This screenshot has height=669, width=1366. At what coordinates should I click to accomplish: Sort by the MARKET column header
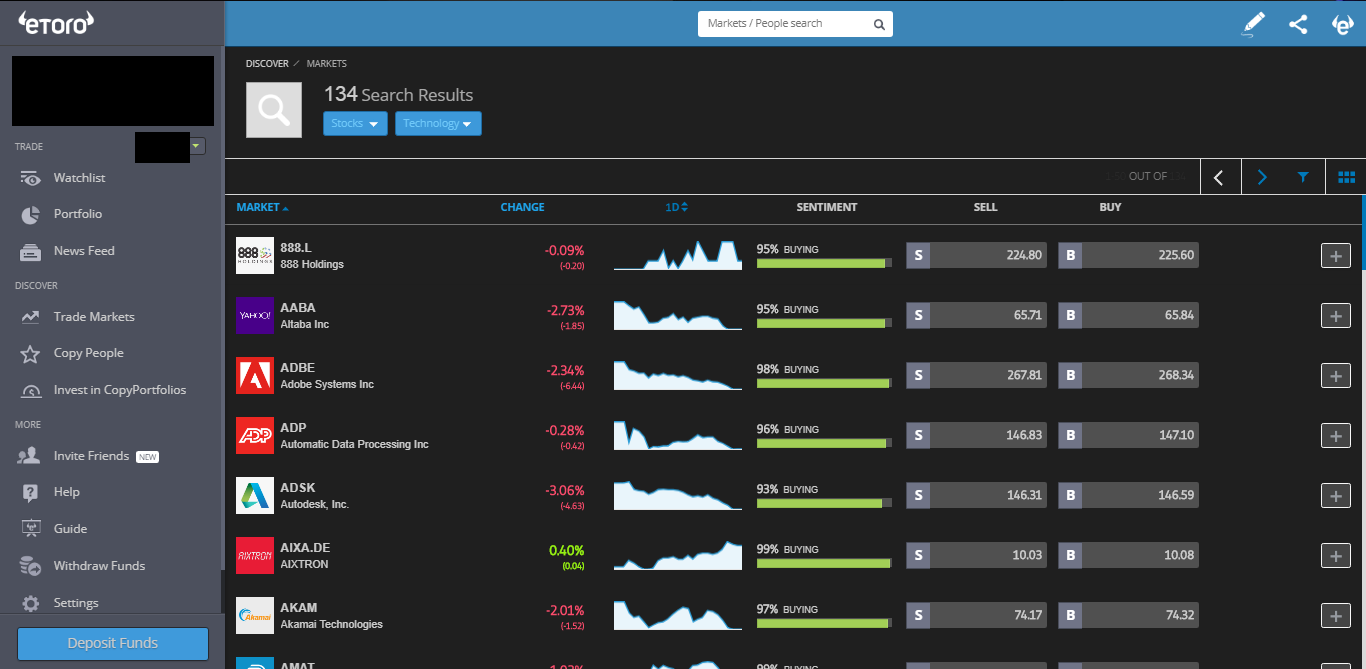pyautogui.click(x=262, y=208)
